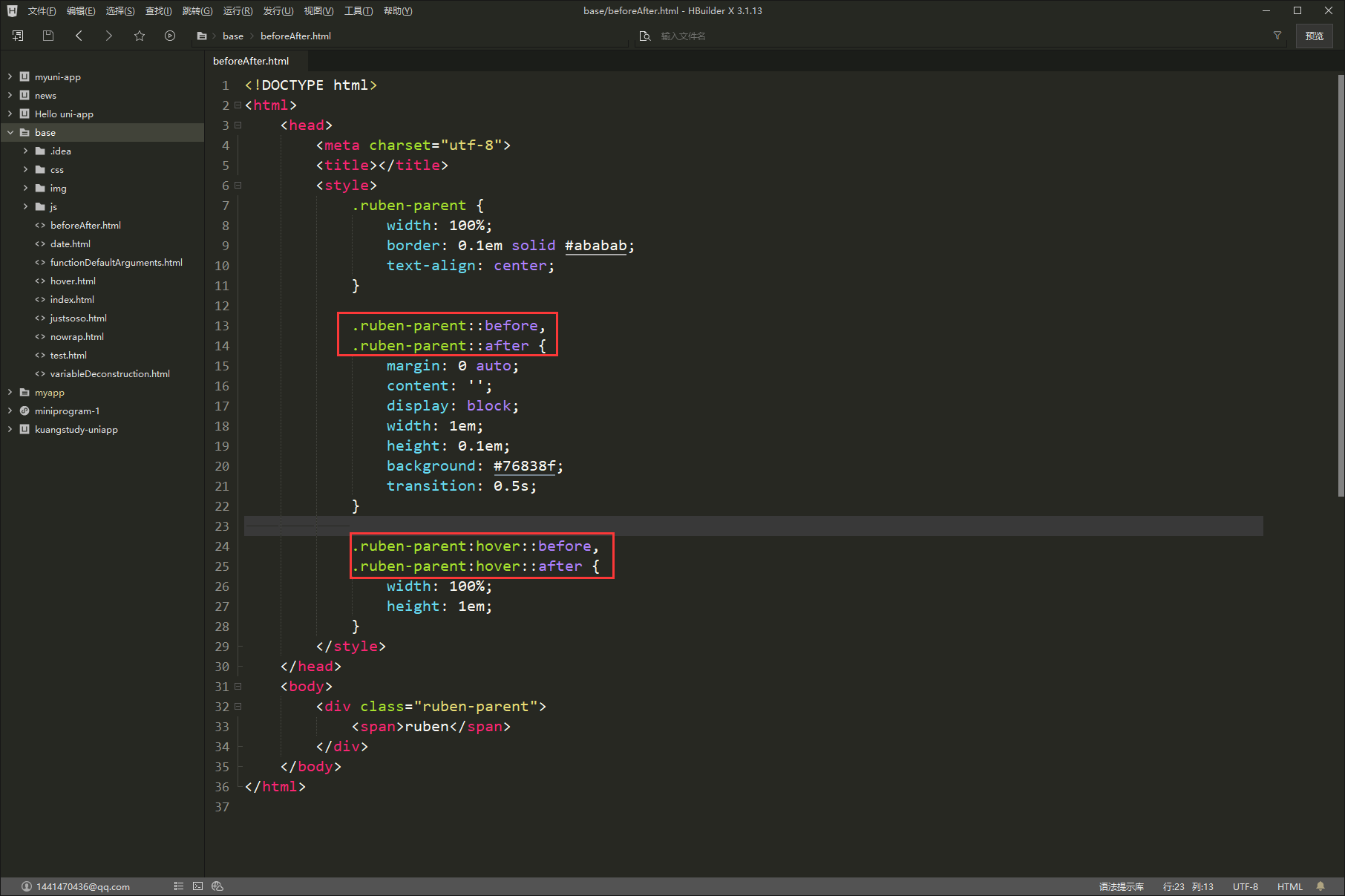Collapse the base project folder

pyautogui.click(x=10, y=133)
